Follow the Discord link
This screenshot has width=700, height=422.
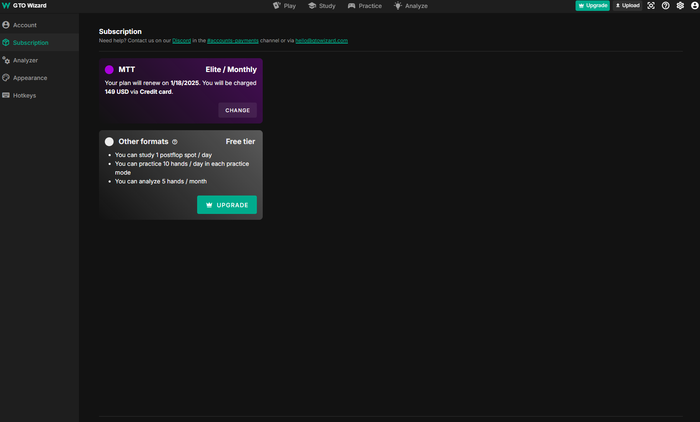click(181, 41)
